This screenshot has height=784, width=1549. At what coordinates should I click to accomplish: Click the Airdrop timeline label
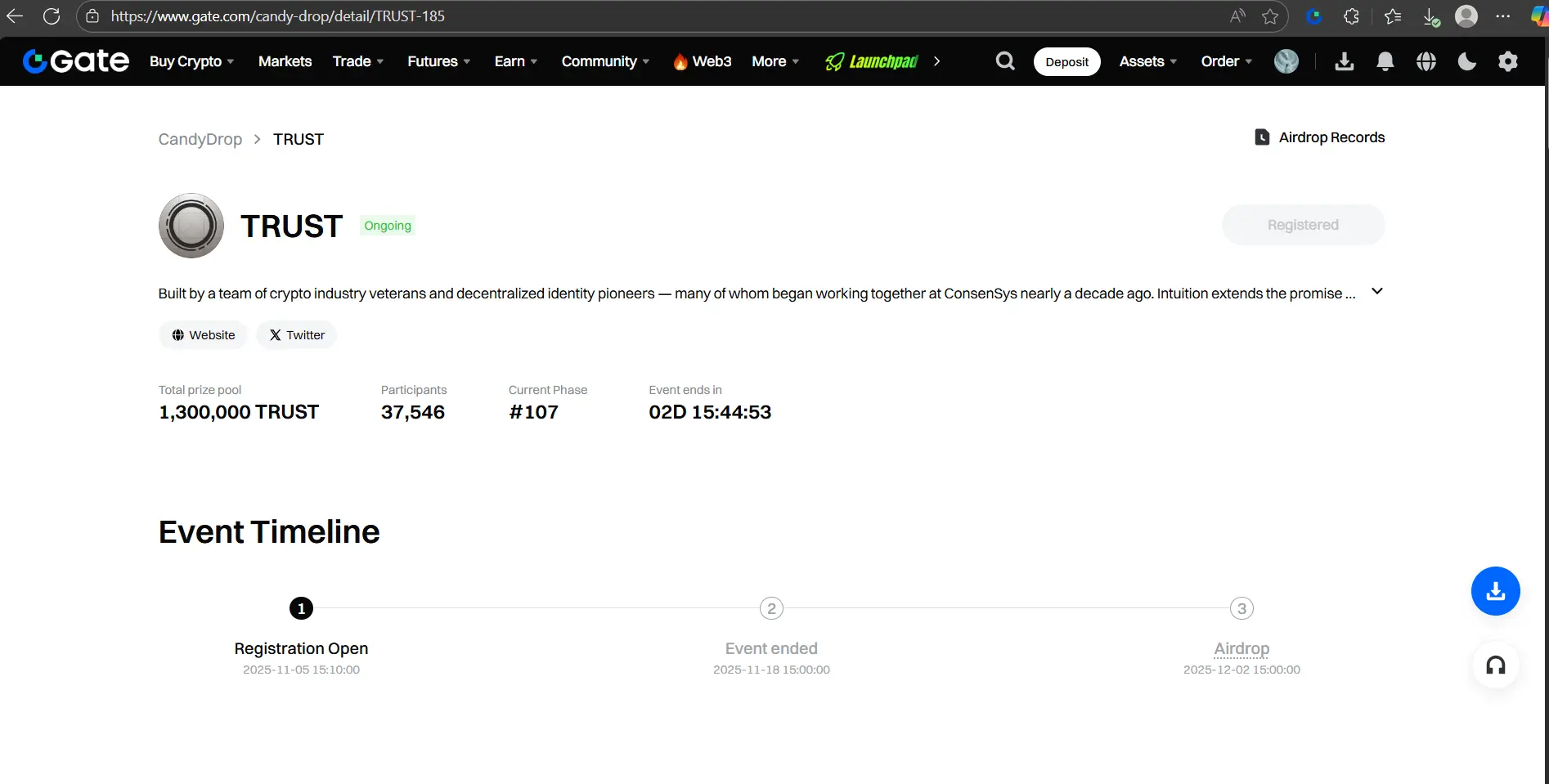[1241, 648]
